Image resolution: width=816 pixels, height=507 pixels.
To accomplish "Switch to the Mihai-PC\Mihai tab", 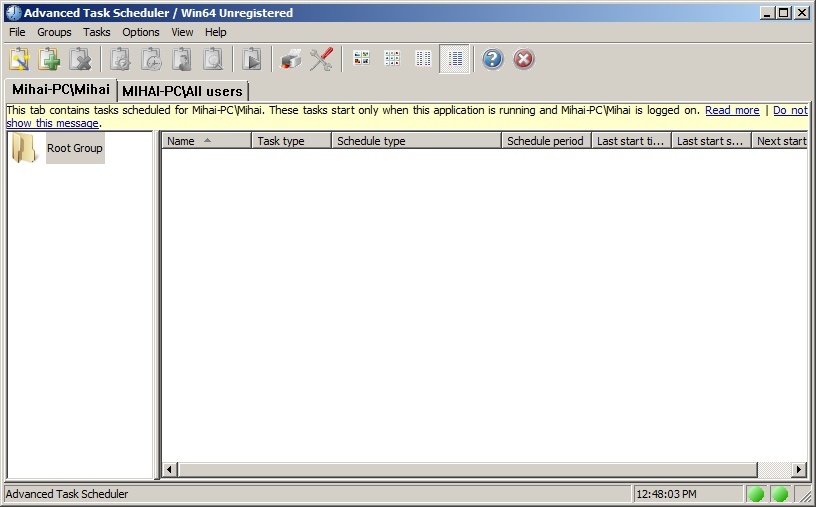I will (x=61, y=90).
